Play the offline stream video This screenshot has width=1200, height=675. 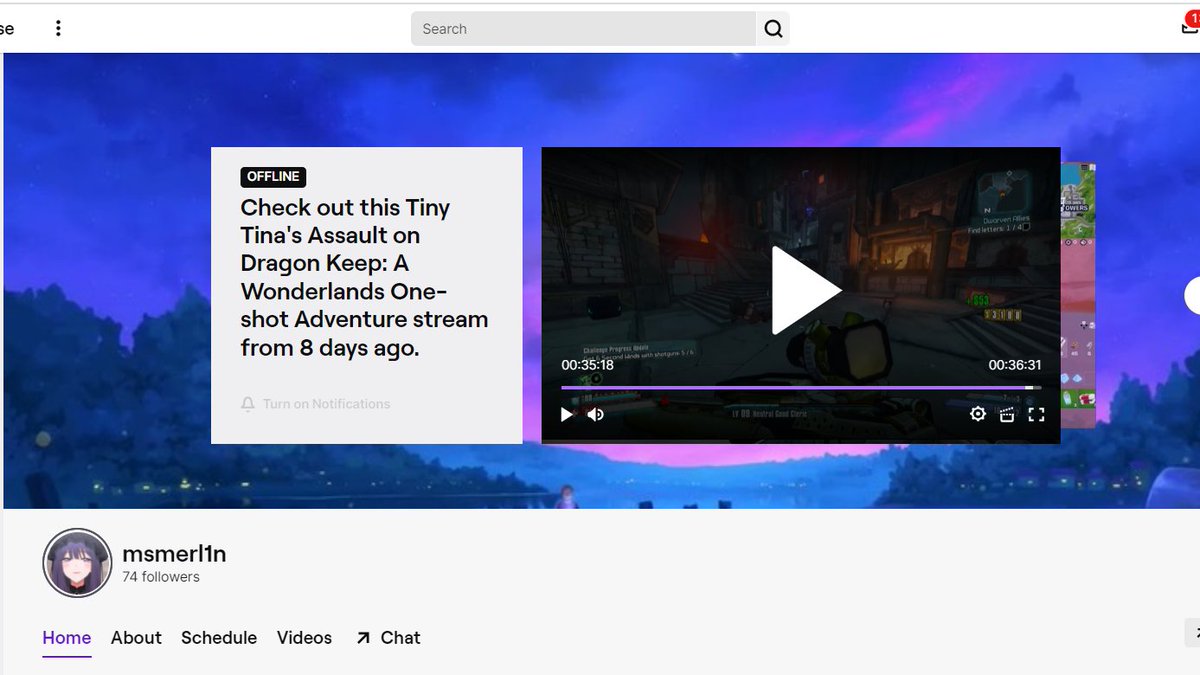(800, 289)
